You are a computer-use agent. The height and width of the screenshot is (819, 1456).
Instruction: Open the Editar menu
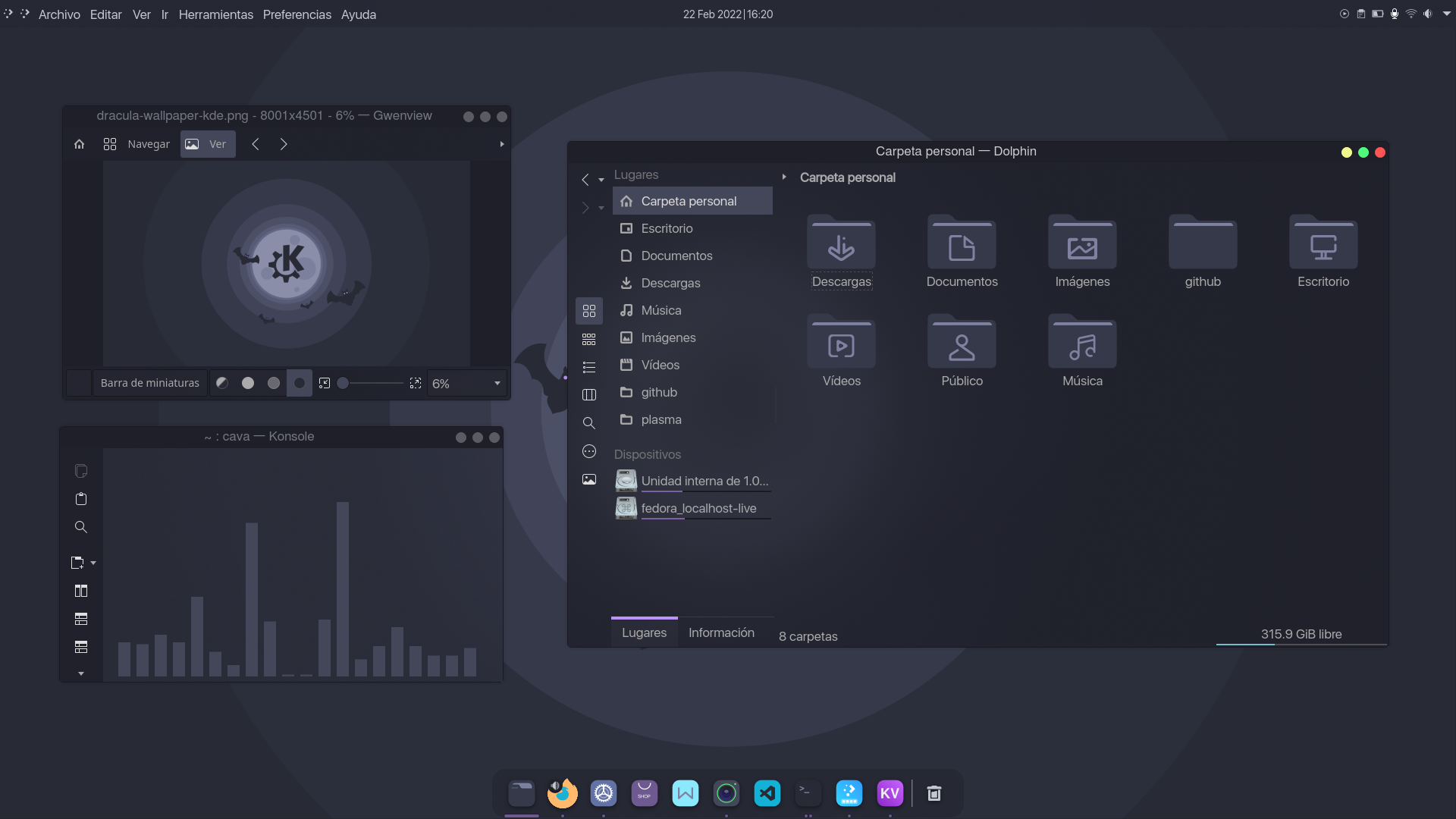click(106, 14)
